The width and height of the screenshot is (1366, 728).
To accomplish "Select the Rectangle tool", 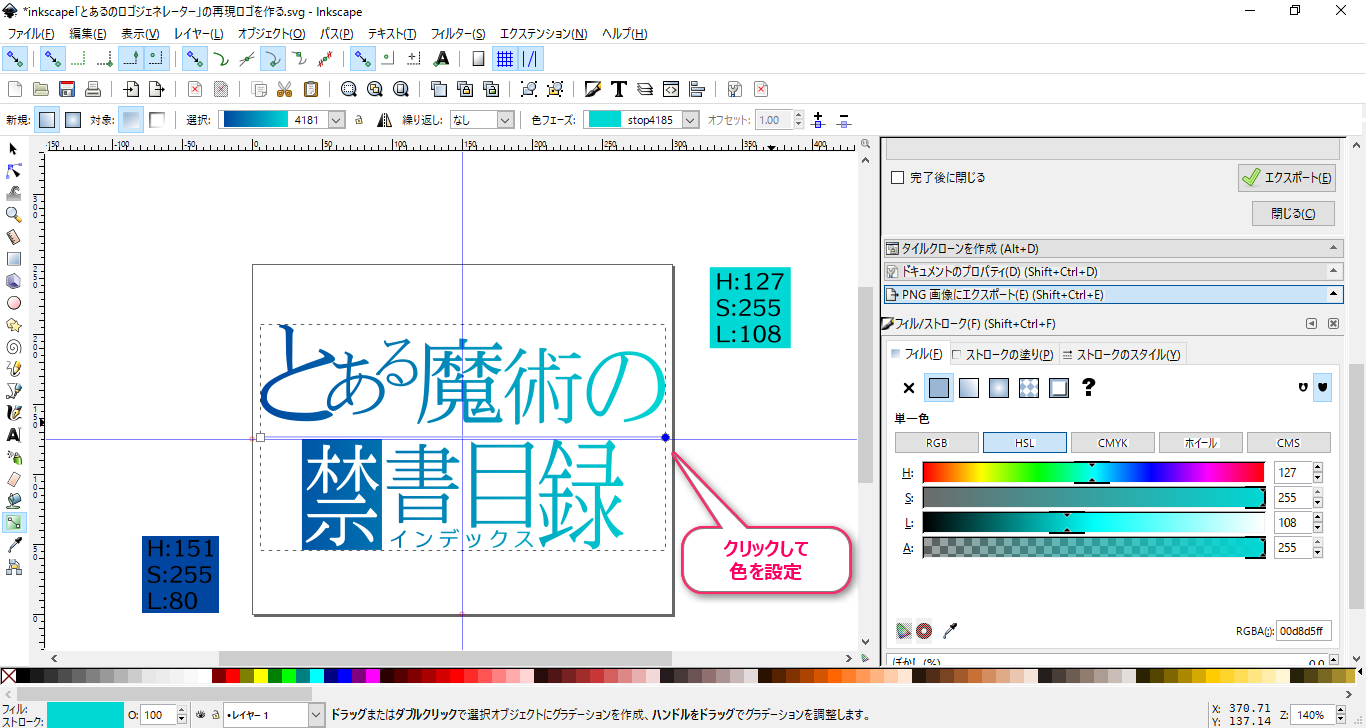I will click(14, 258).
